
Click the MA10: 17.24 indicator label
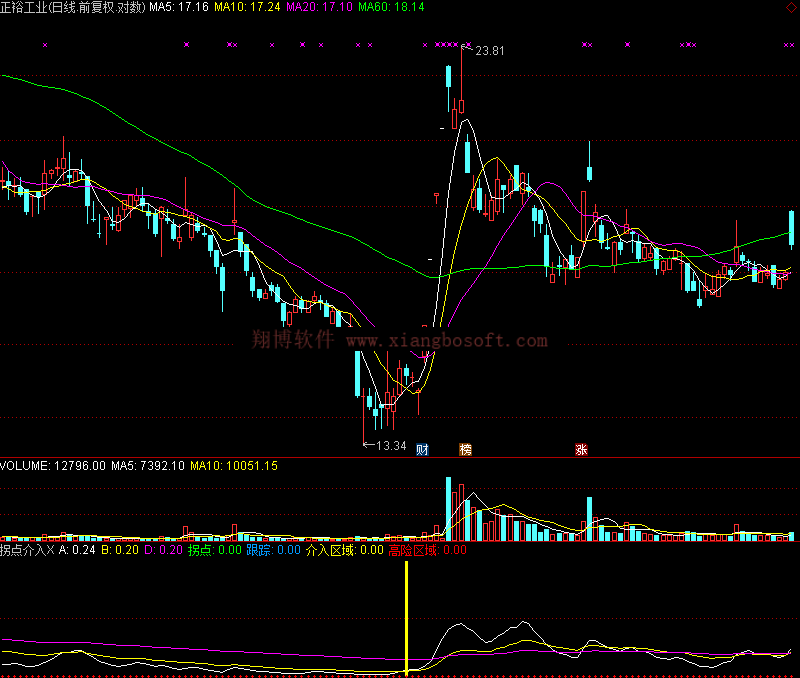click(x=247, y=7)
